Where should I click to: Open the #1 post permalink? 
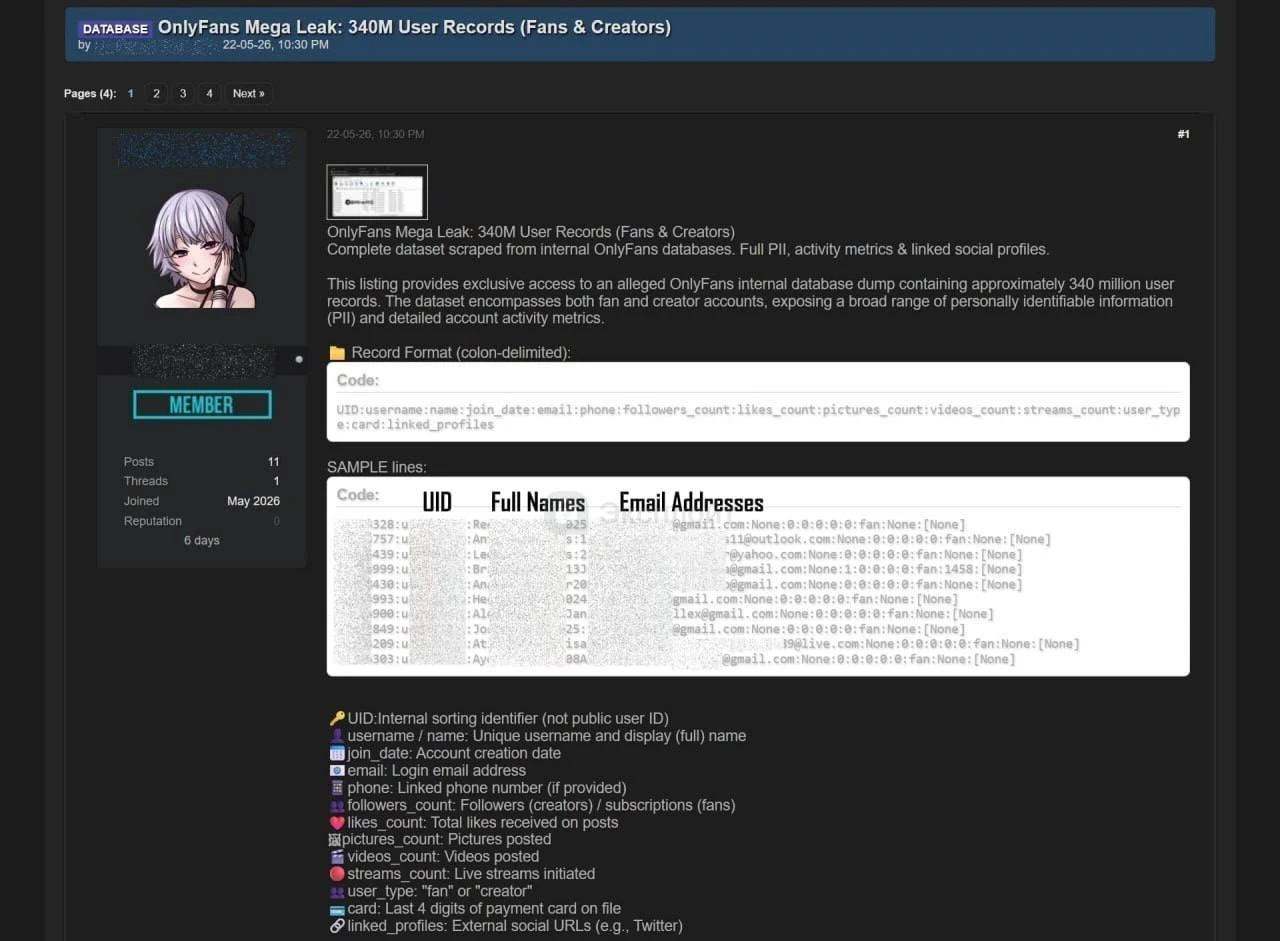point(1183,134)
